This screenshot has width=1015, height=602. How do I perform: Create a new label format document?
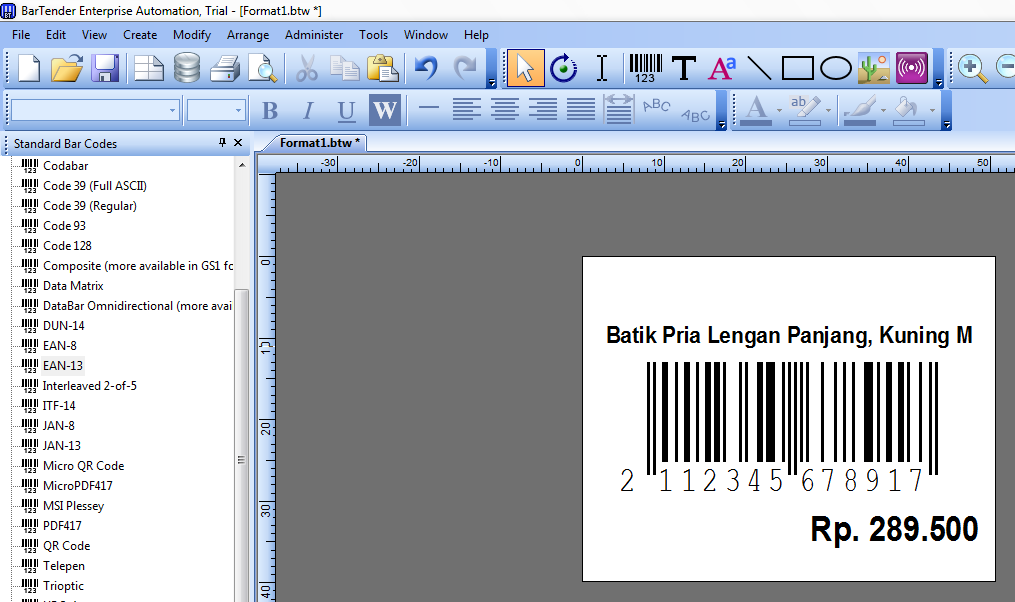click(x=28, y=68)
